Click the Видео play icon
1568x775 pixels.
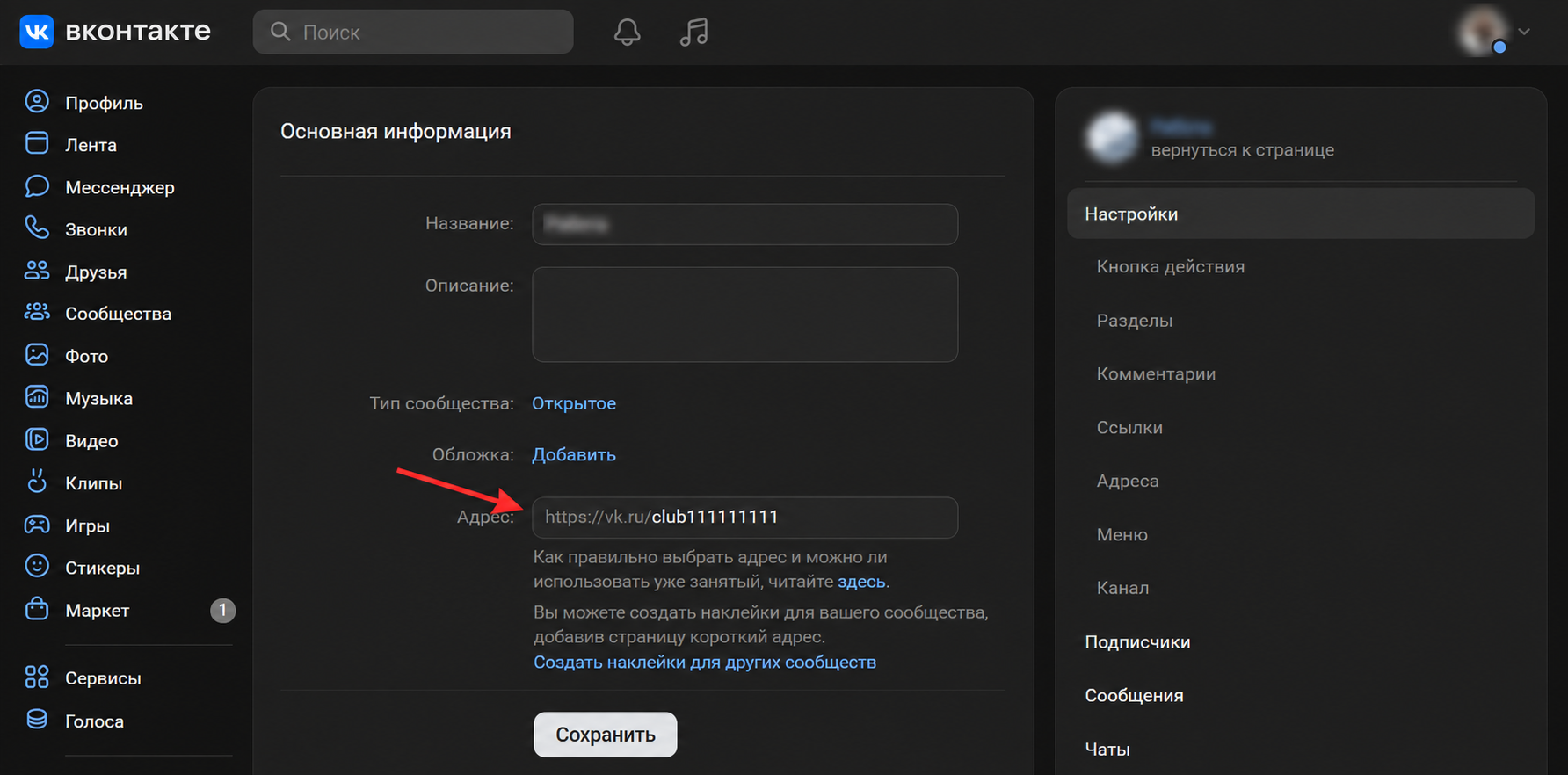coord(37,439)
